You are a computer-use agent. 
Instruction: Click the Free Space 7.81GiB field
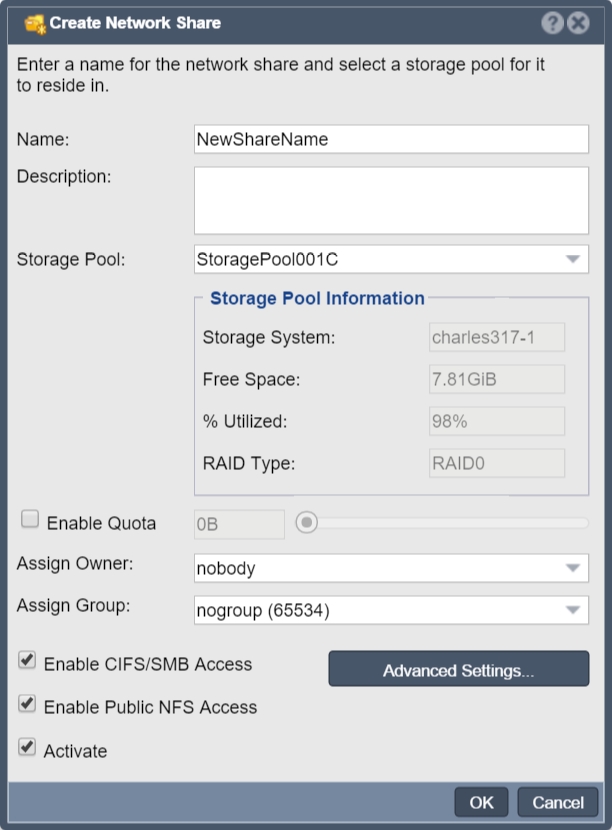coord(497,379)
